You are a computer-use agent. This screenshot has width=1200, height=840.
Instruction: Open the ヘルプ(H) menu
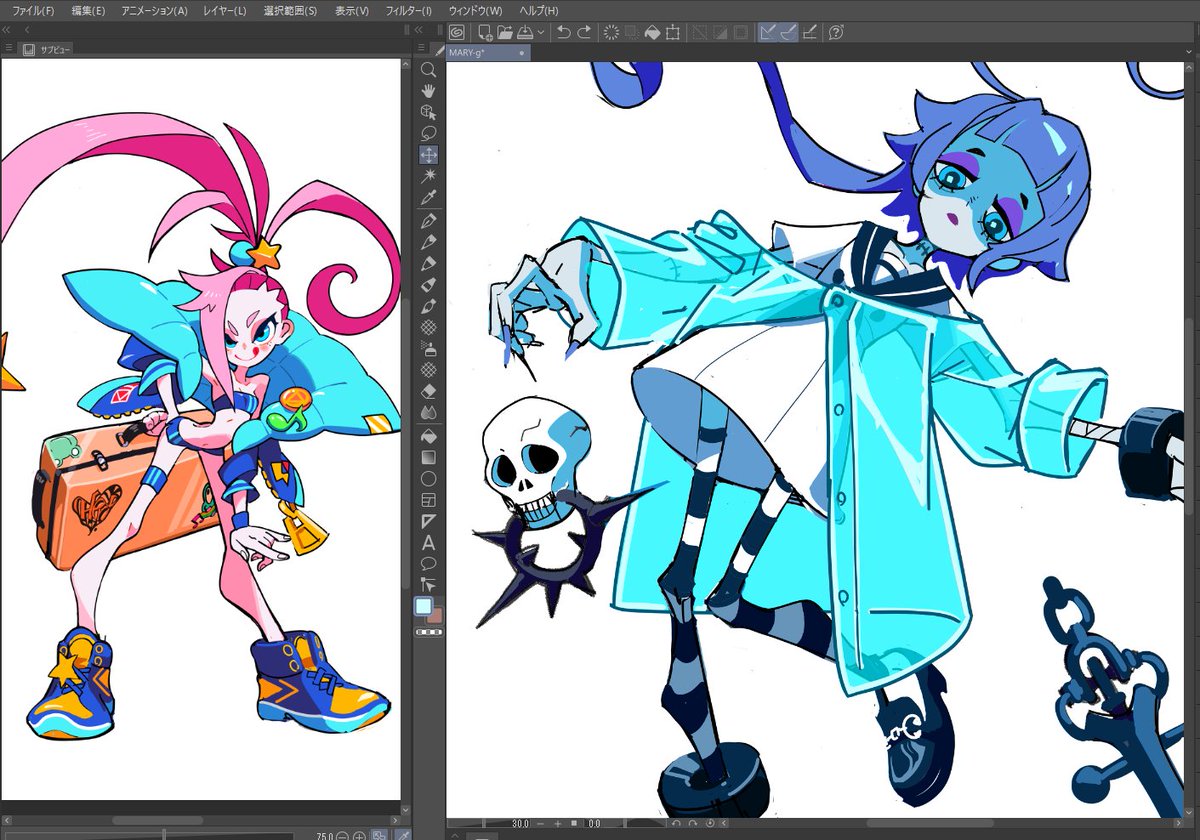click(539, 10)
